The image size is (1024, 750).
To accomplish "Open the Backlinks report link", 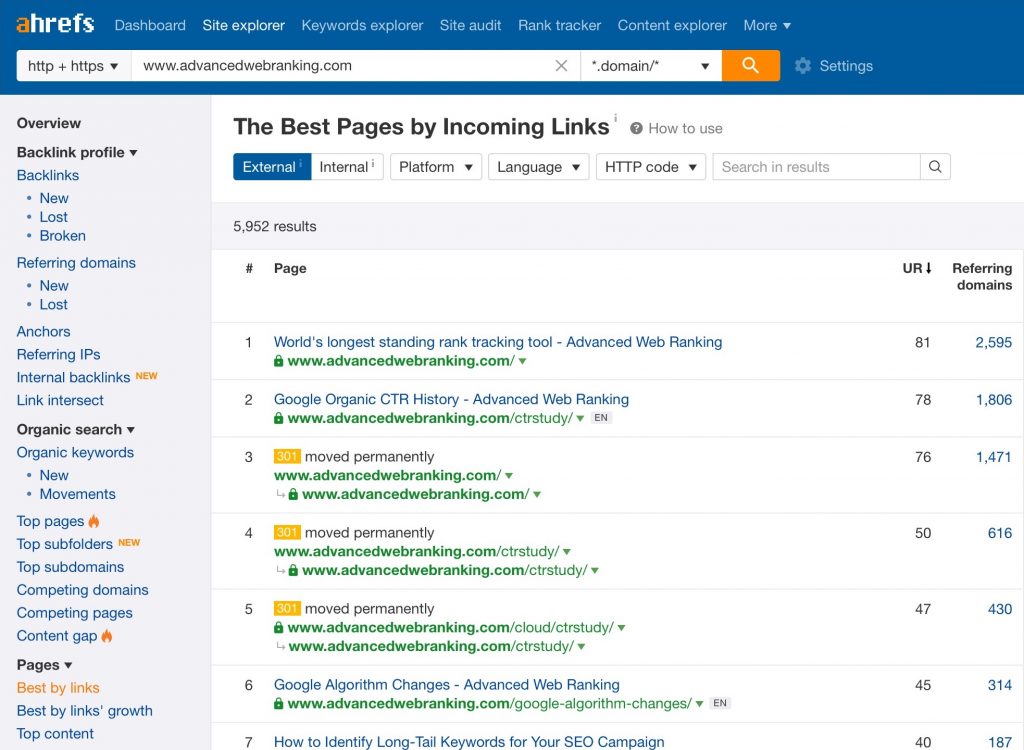I will tap(48, 175).
